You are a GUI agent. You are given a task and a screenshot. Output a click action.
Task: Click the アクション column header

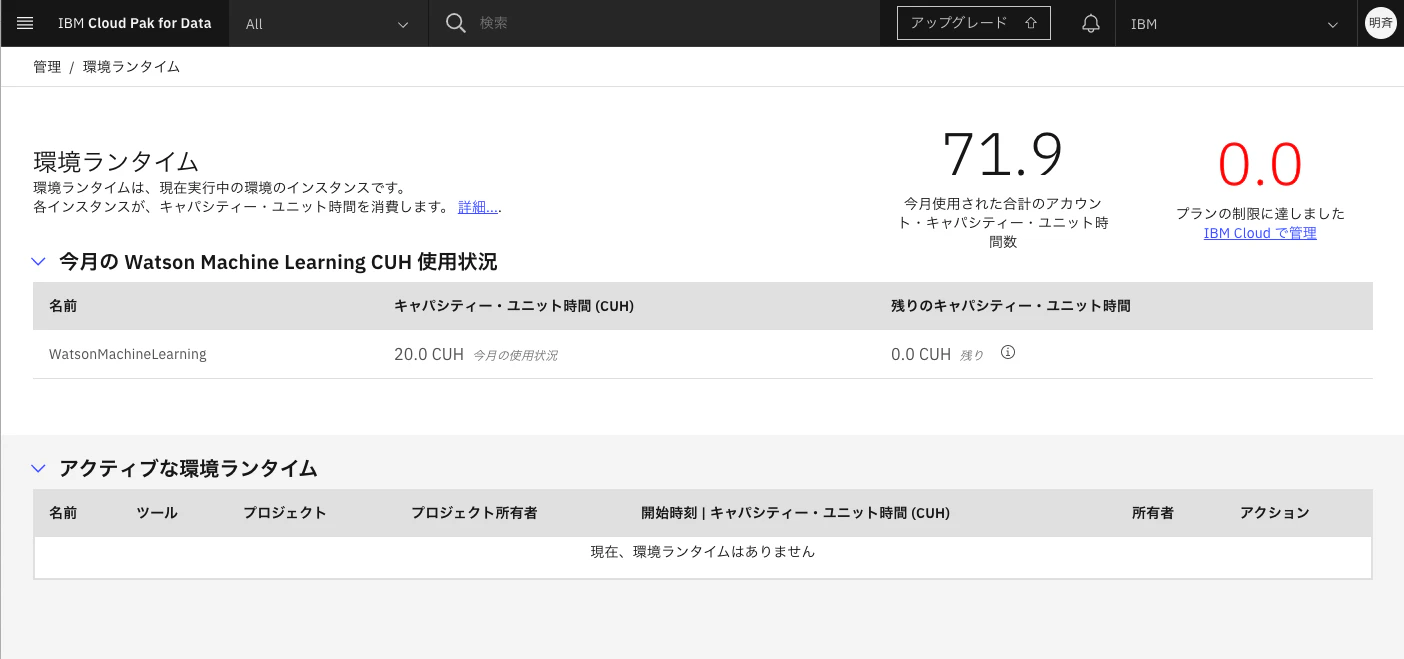1275,513
